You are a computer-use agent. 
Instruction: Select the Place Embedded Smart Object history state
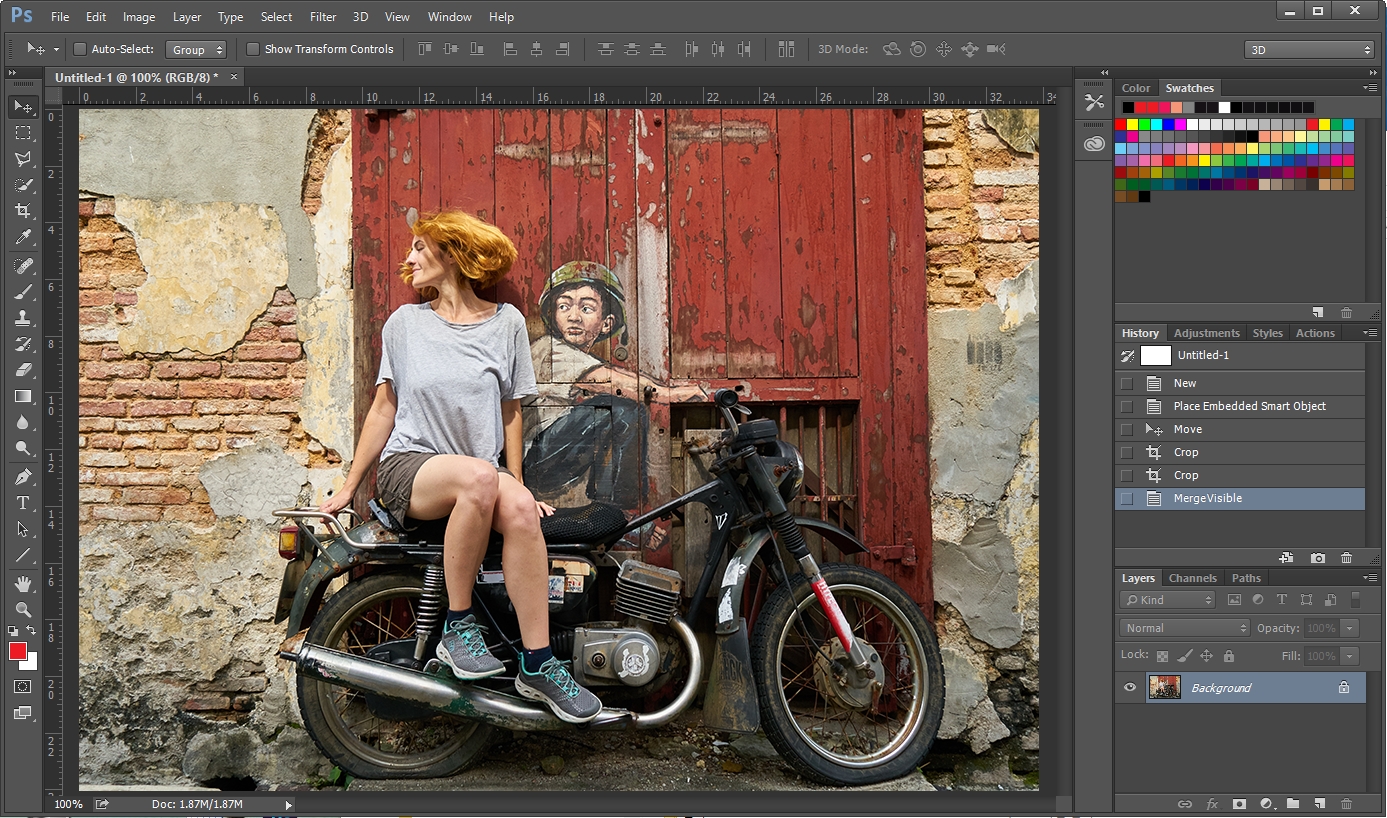point(1249,406)
